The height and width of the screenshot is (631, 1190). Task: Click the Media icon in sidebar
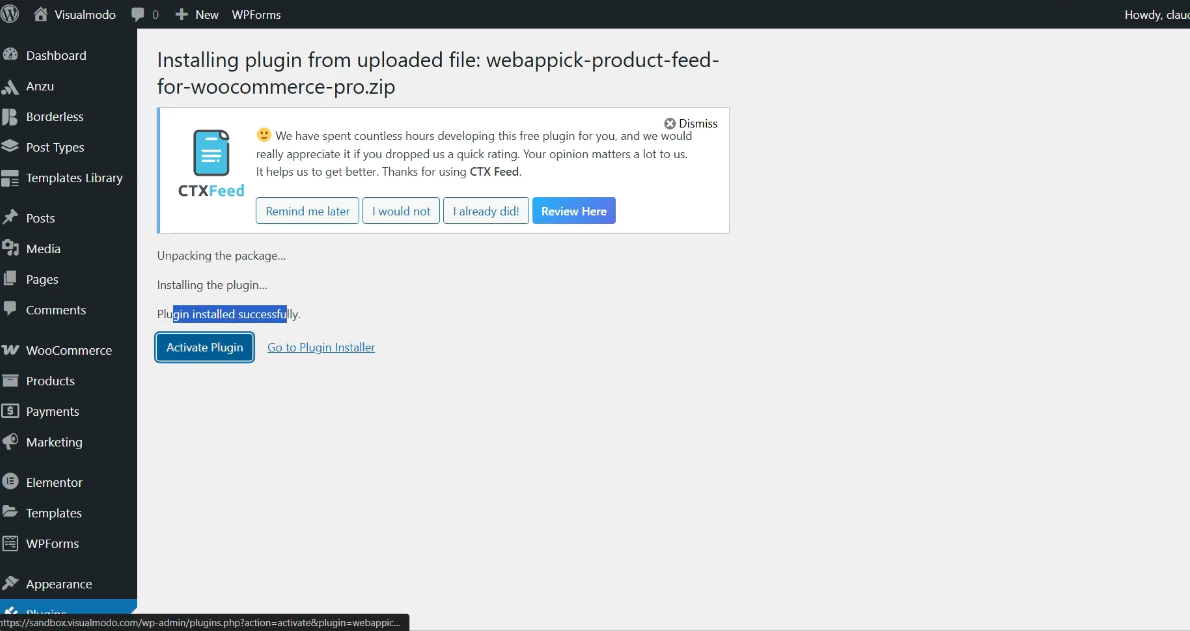10,249
